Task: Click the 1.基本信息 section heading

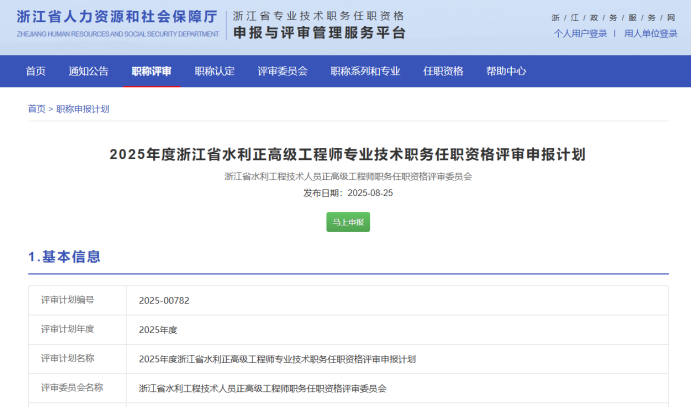Action: pyautogui.click(x=65, y=257)
